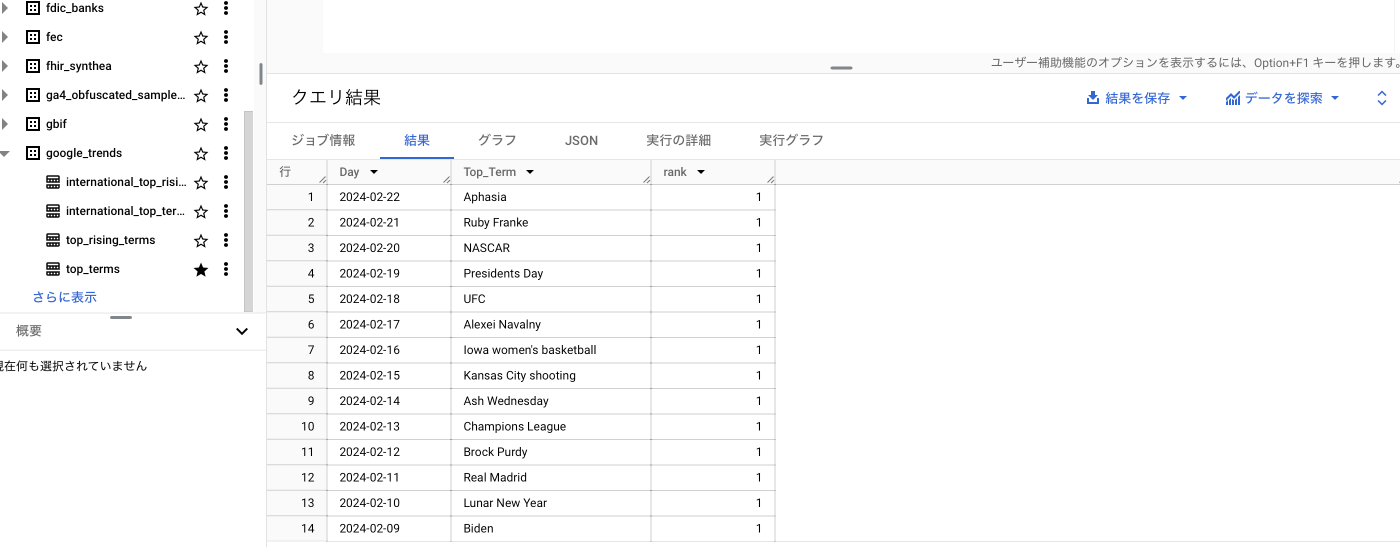Open more actions for fec
Screen dimensions: 1400x547
[x=226, y=37]
